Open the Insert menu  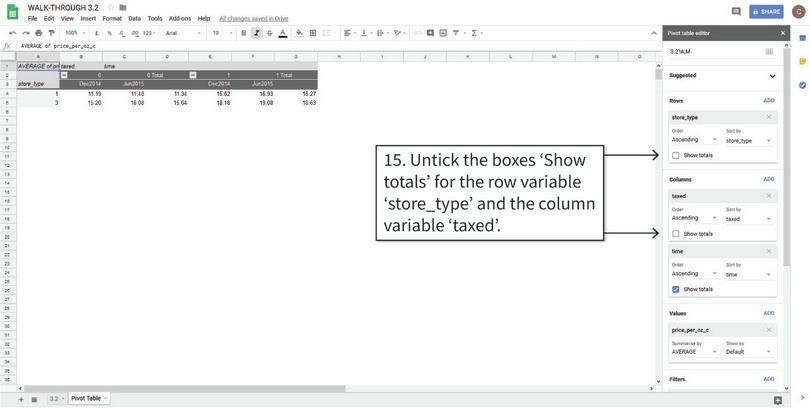point(88,19)
